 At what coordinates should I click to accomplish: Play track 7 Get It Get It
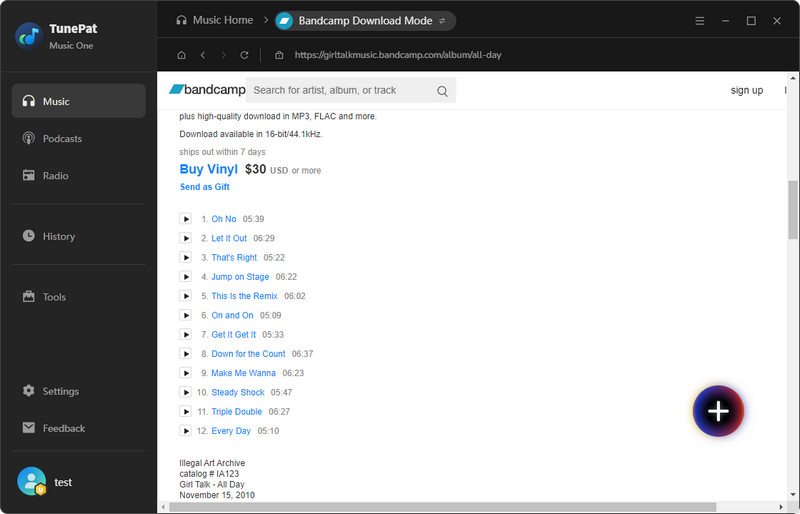tap(185, 335)
